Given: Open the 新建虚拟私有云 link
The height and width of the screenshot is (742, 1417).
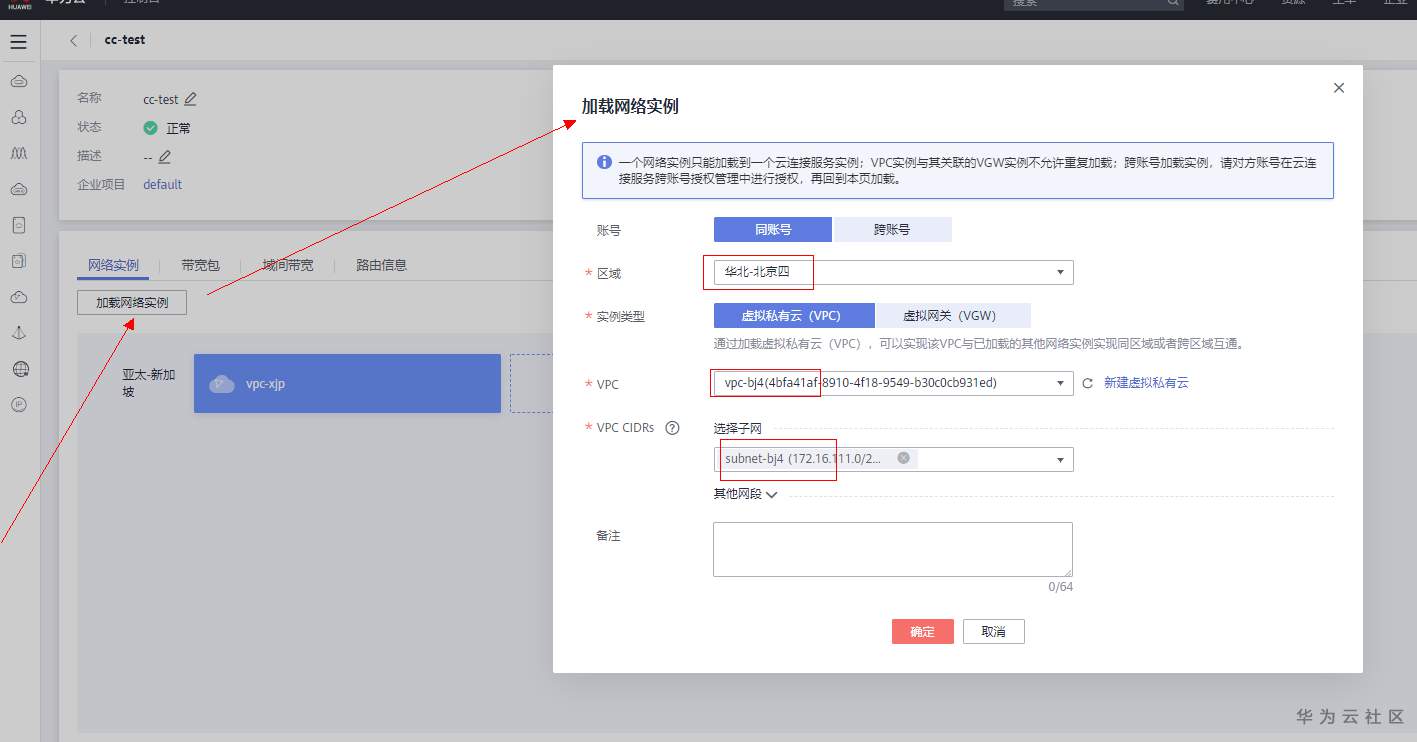Looking at the screenshot, I should [1146, 383].
